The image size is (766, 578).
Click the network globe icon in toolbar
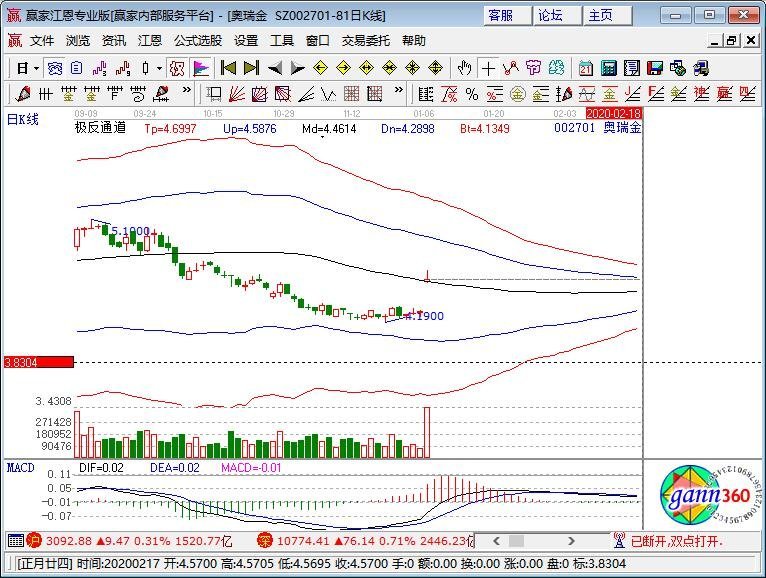pos(678,68)
